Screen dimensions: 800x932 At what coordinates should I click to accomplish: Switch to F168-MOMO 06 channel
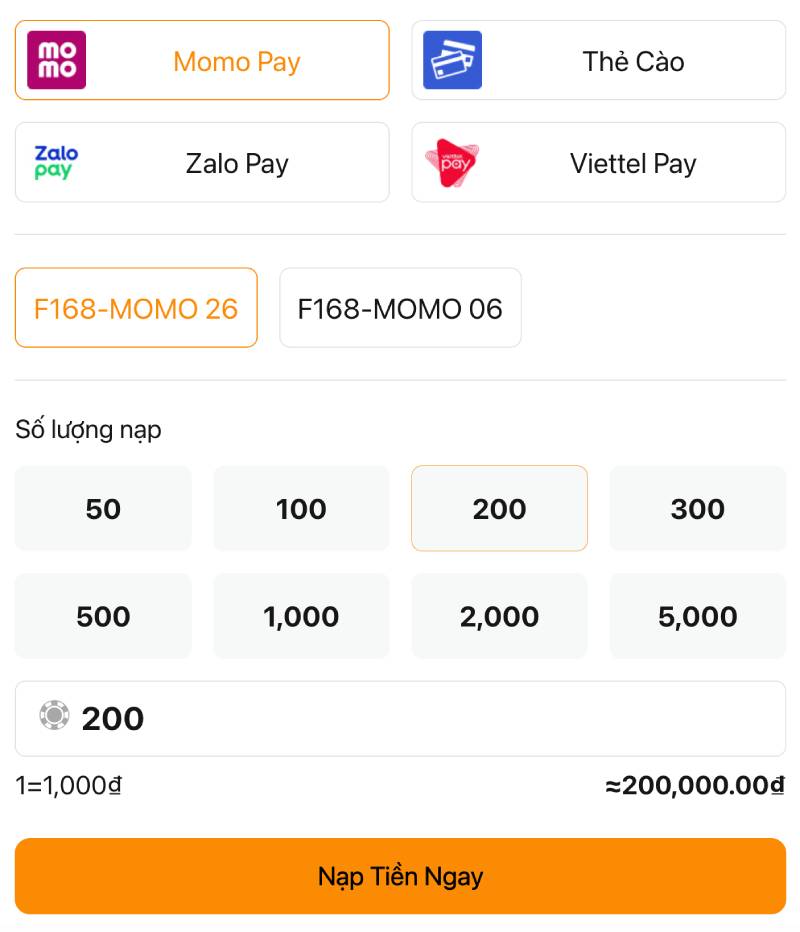[x=400, y=308]
